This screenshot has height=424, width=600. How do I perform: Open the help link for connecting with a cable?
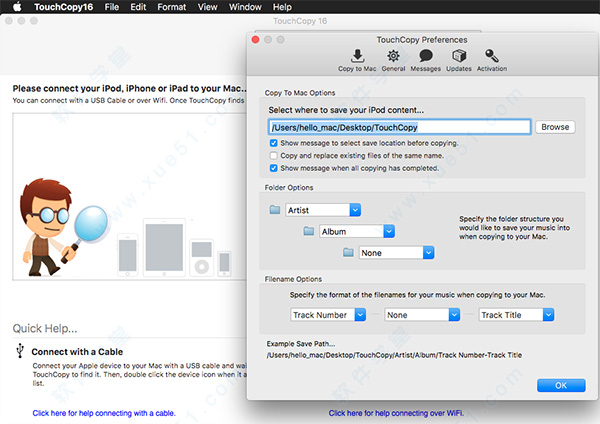coord(104,413)
